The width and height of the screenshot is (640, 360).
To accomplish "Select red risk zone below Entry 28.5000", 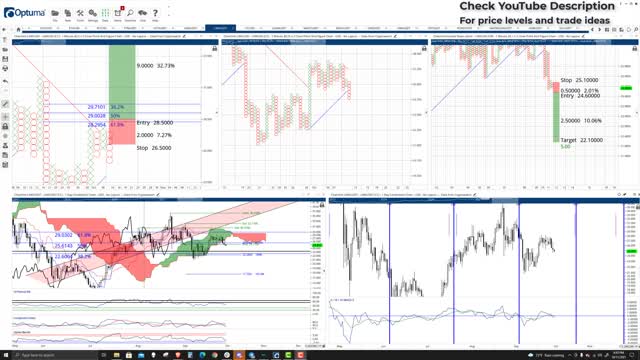I will 122,132.
